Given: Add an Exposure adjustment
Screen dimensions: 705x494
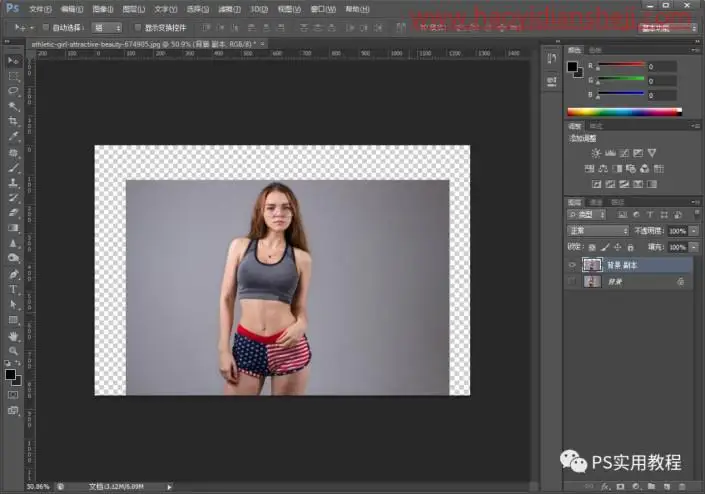Looking at the screenshot, I should pos(638,153).
